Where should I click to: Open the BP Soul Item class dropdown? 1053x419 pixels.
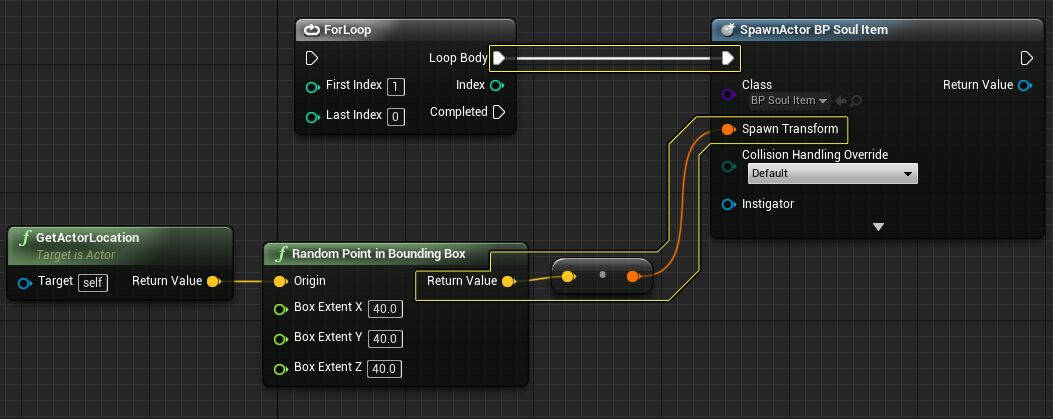(x=789, y=100)
